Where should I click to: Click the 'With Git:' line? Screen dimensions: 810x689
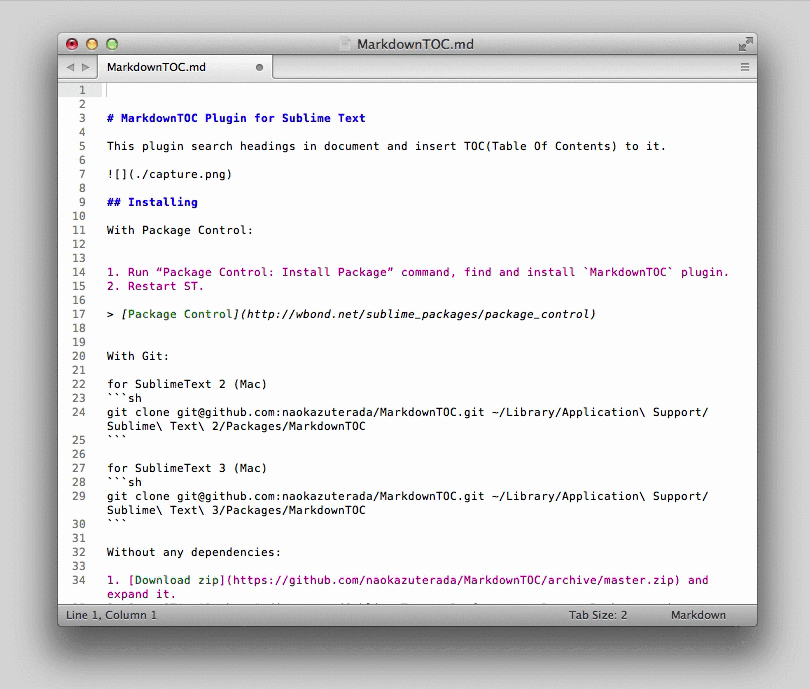point(137,356)
